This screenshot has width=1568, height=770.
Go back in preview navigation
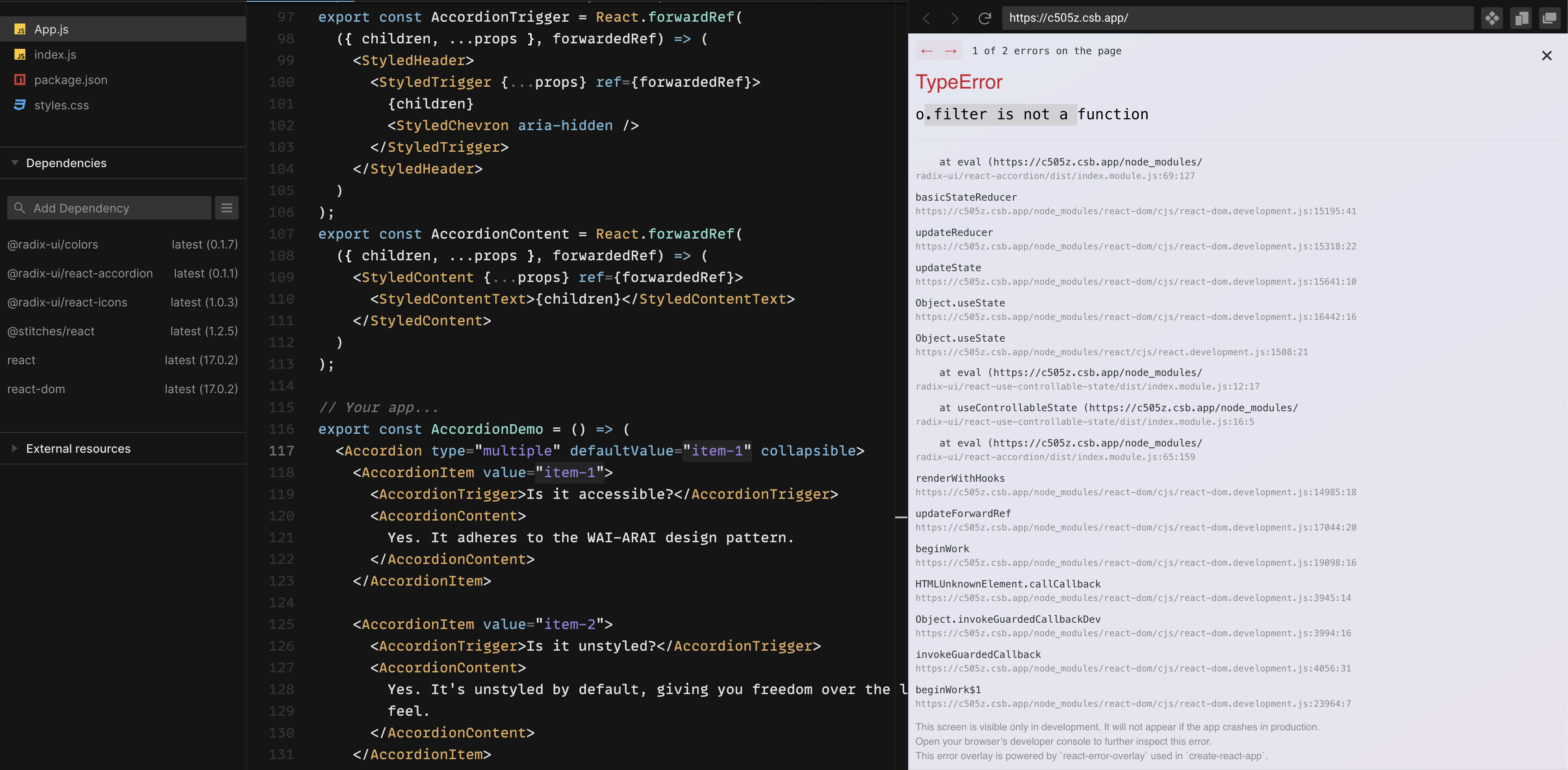pos(926,18)
